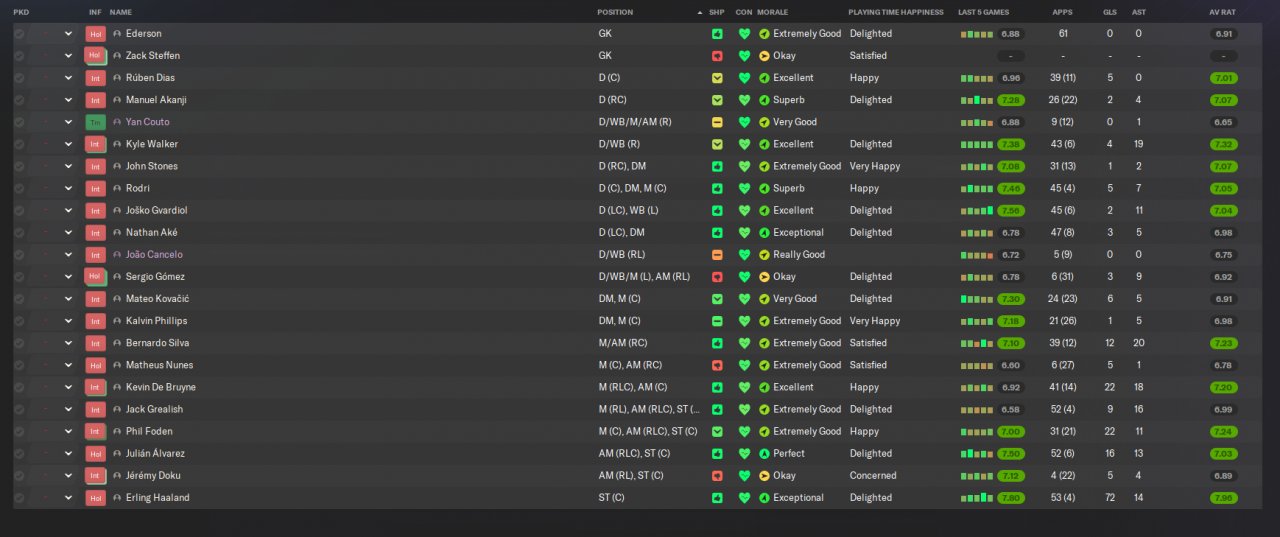Click the person icon beside Kyle Walker
Image resolution: width=1280 pixels, height=537 pixels.
click(x=117, y=144)
